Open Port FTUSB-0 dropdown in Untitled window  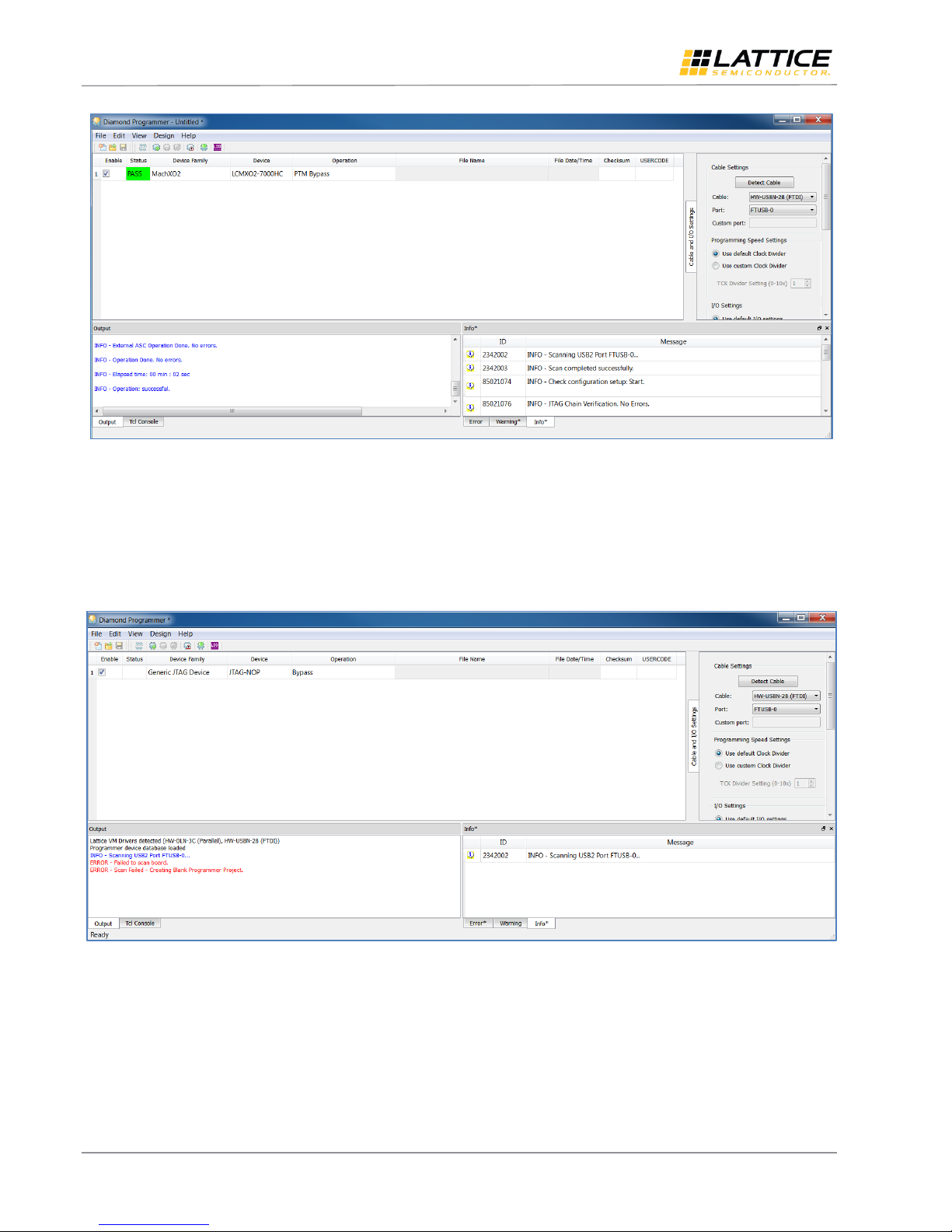[x=783, y=210]
